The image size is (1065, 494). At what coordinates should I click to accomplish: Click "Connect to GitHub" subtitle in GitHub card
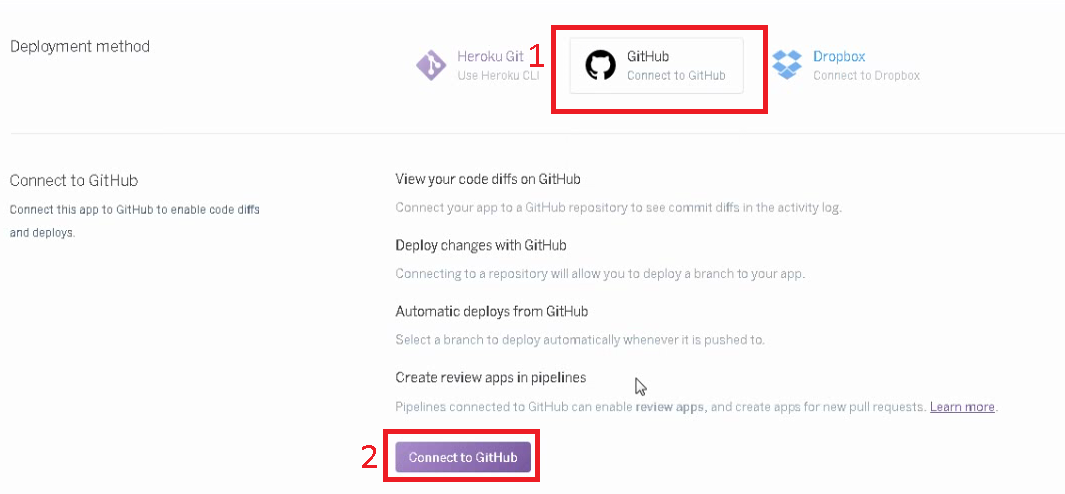point(676,76)
